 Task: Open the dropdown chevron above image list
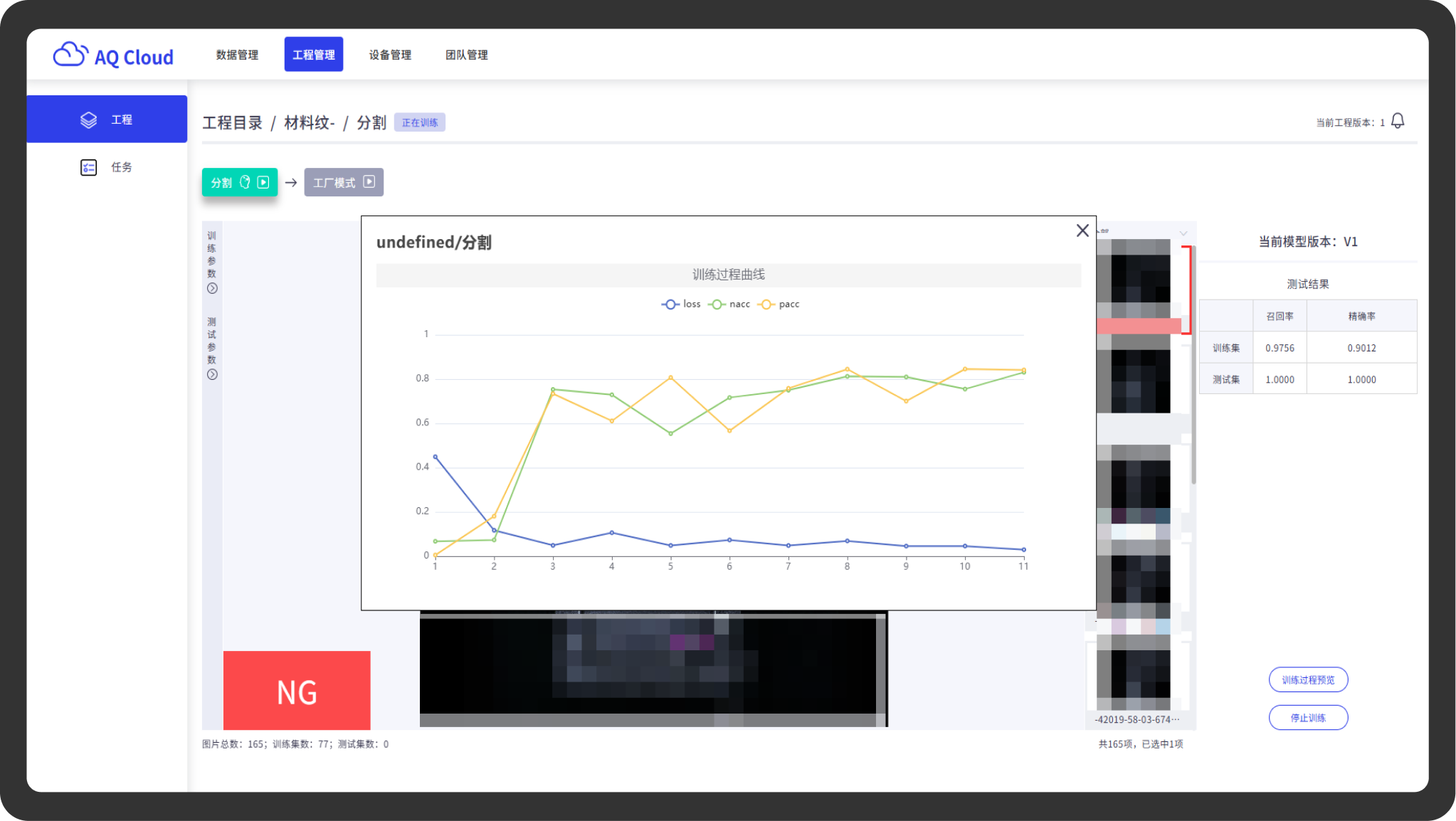(1183, 233)
